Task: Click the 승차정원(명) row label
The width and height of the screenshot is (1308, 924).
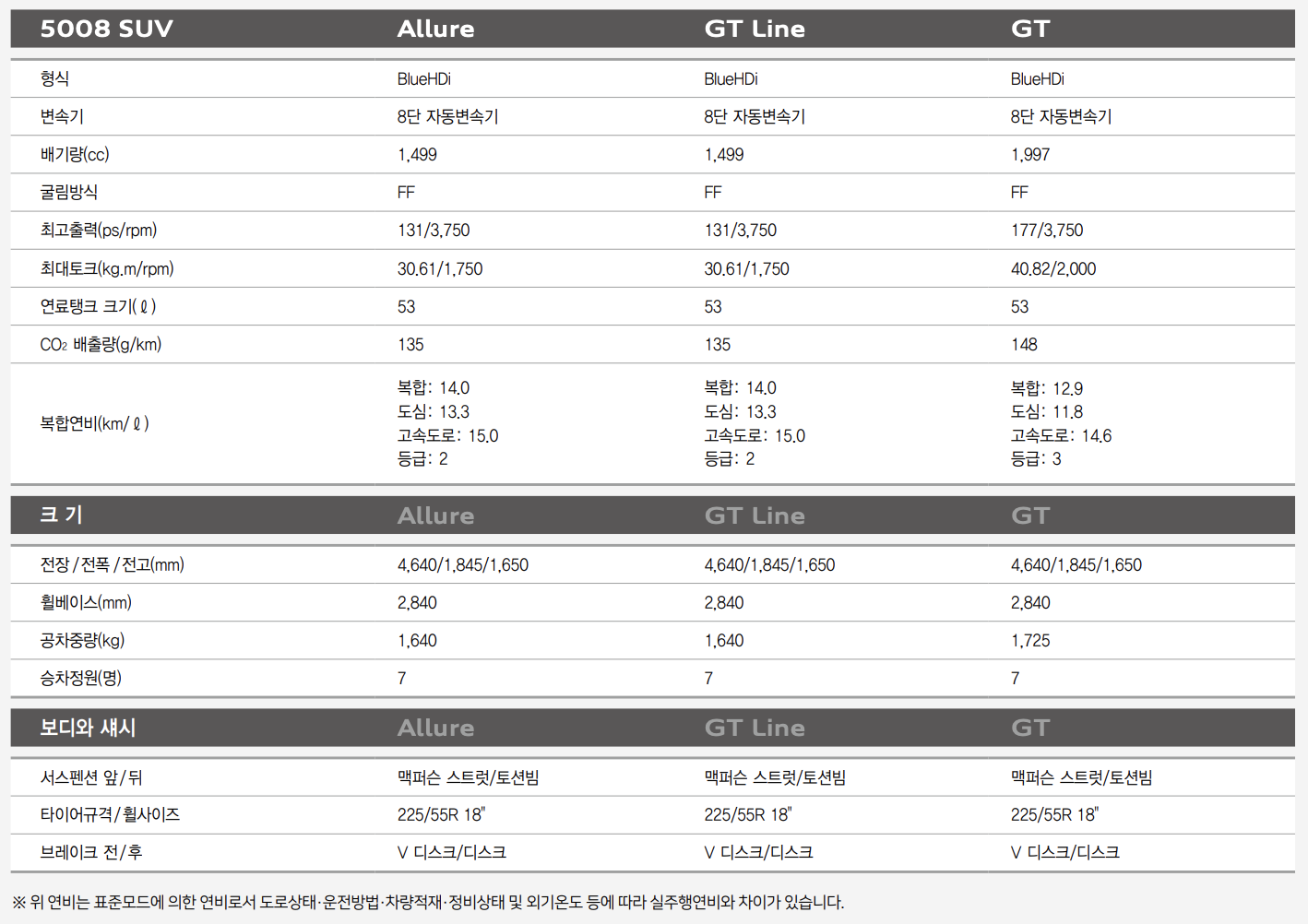Action: click(x=80, y=678)
